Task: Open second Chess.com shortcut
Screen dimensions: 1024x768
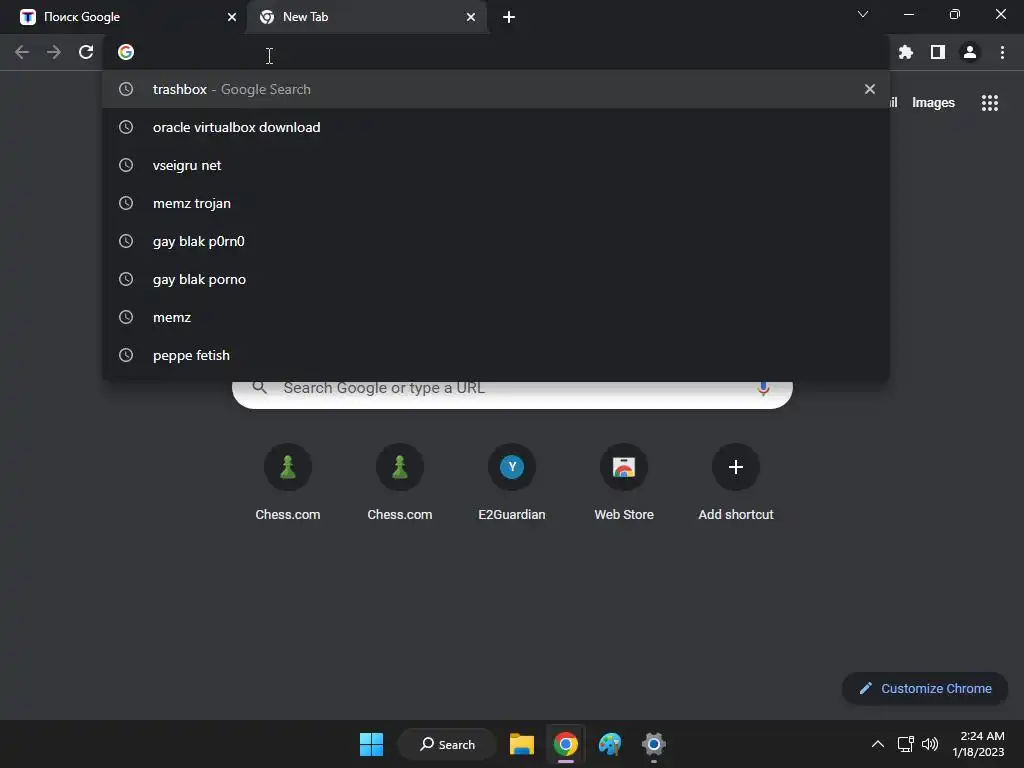Action: 400,482
